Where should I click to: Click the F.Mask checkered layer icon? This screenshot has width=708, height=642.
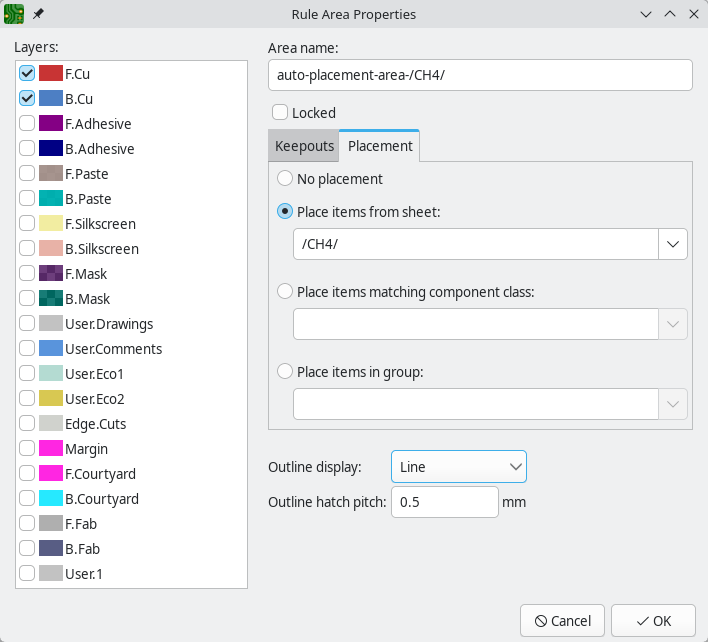(51, 274)
